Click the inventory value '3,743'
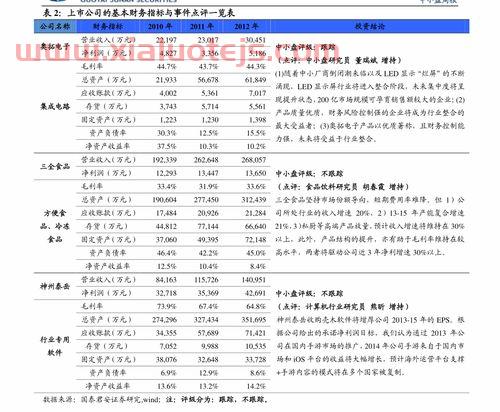Screen dimensions: 500x412 [x=168, y=107]
